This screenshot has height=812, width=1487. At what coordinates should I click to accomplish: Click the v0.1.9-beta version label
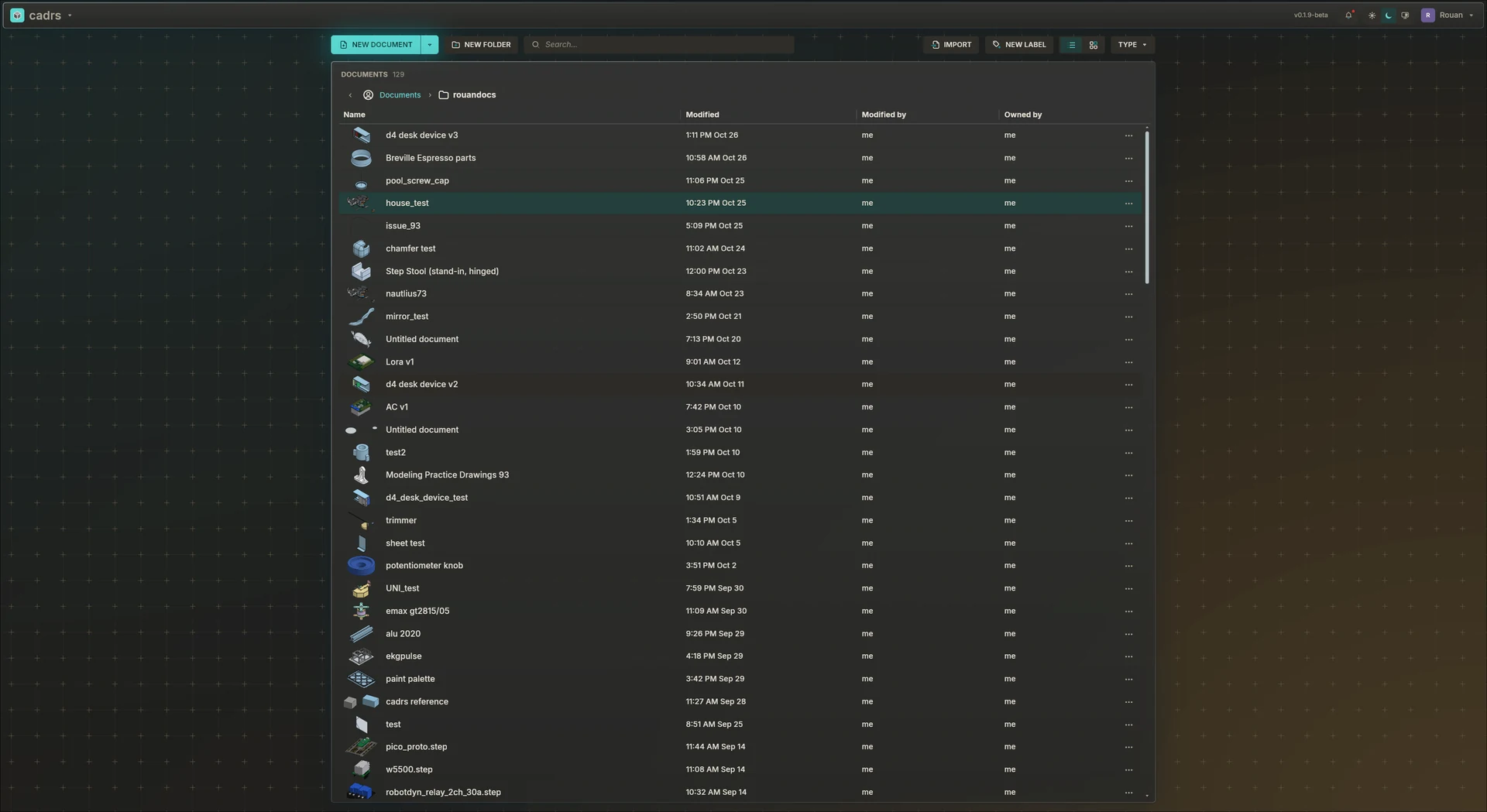coord(1310,15)
